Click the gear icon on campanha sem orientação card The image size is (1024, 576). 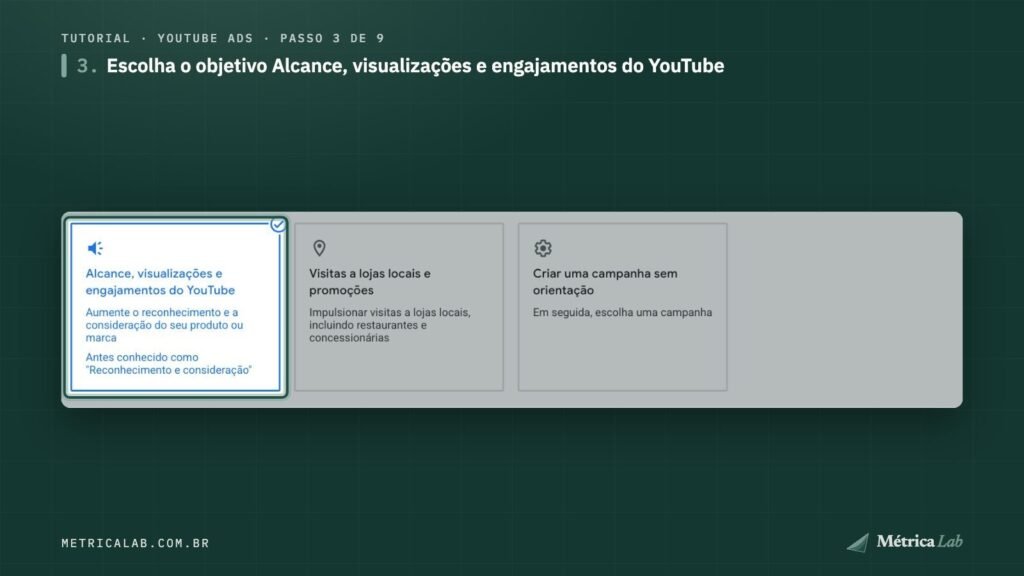543,248
